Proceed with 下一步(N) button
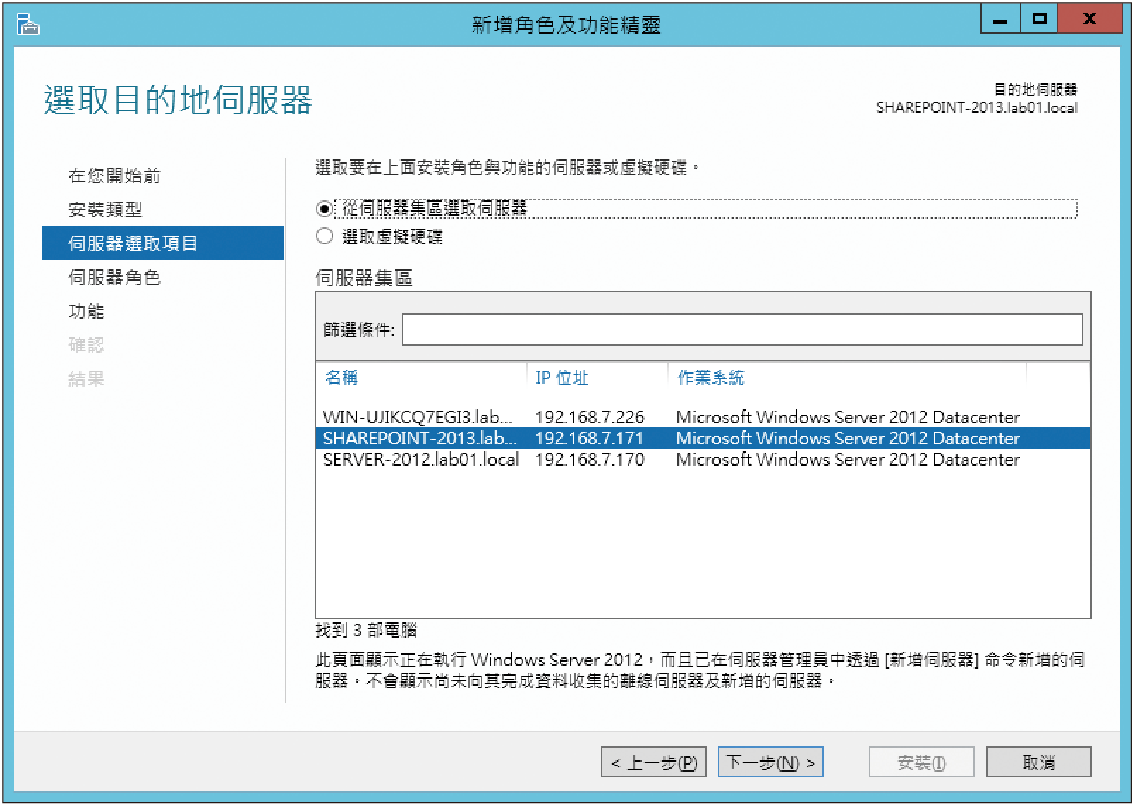The height and width of the screenshot is (806, 1135). [x=771, y=763]
